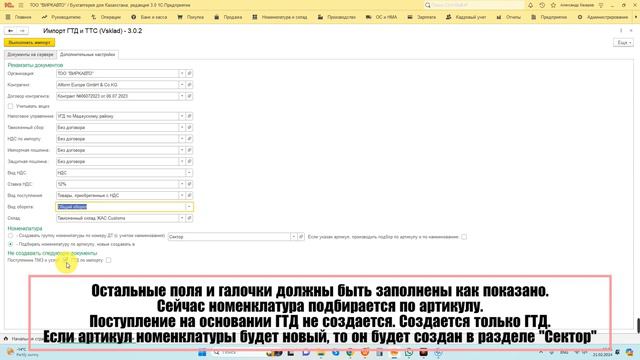Viewport: 640px width, 360px height.
Task: Open the Администрирование section
Action: click(x=603, y=17)
